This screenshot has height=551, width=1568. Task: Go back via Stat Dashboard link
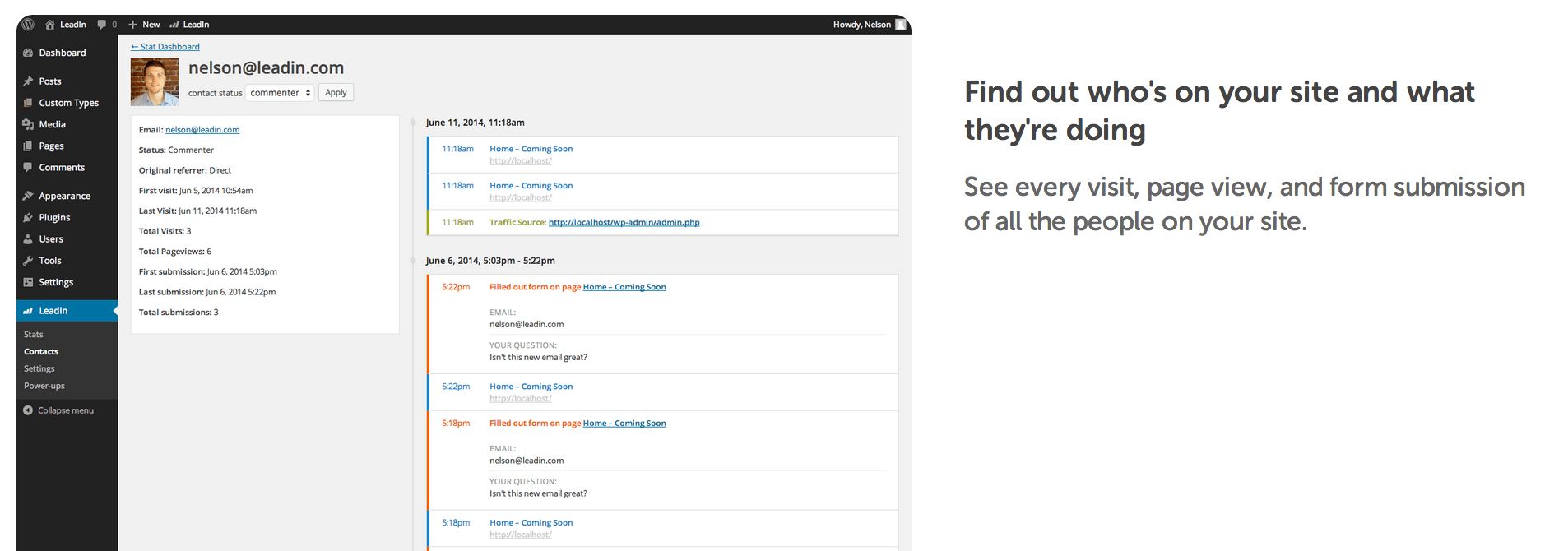point(165,47)
